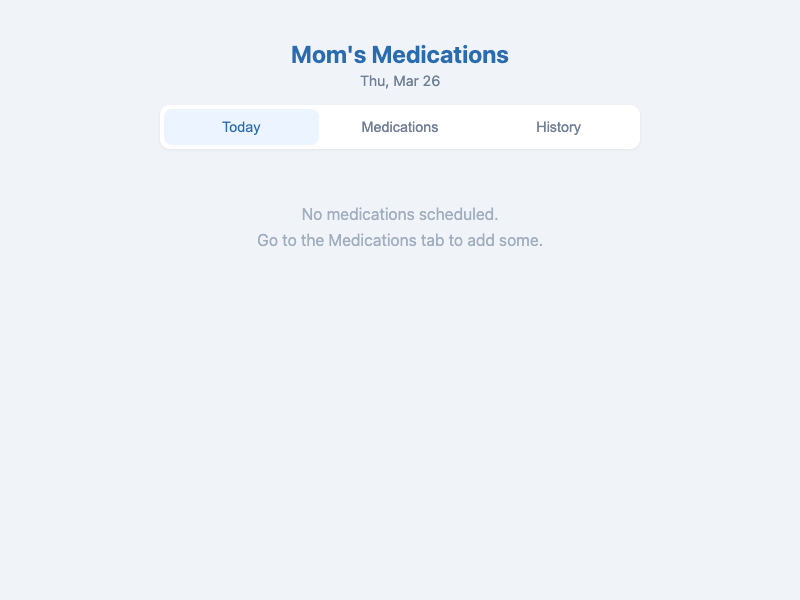The image size is (800, 600).
Task: Click the empty area below the message
Action: tap(400, 400)
